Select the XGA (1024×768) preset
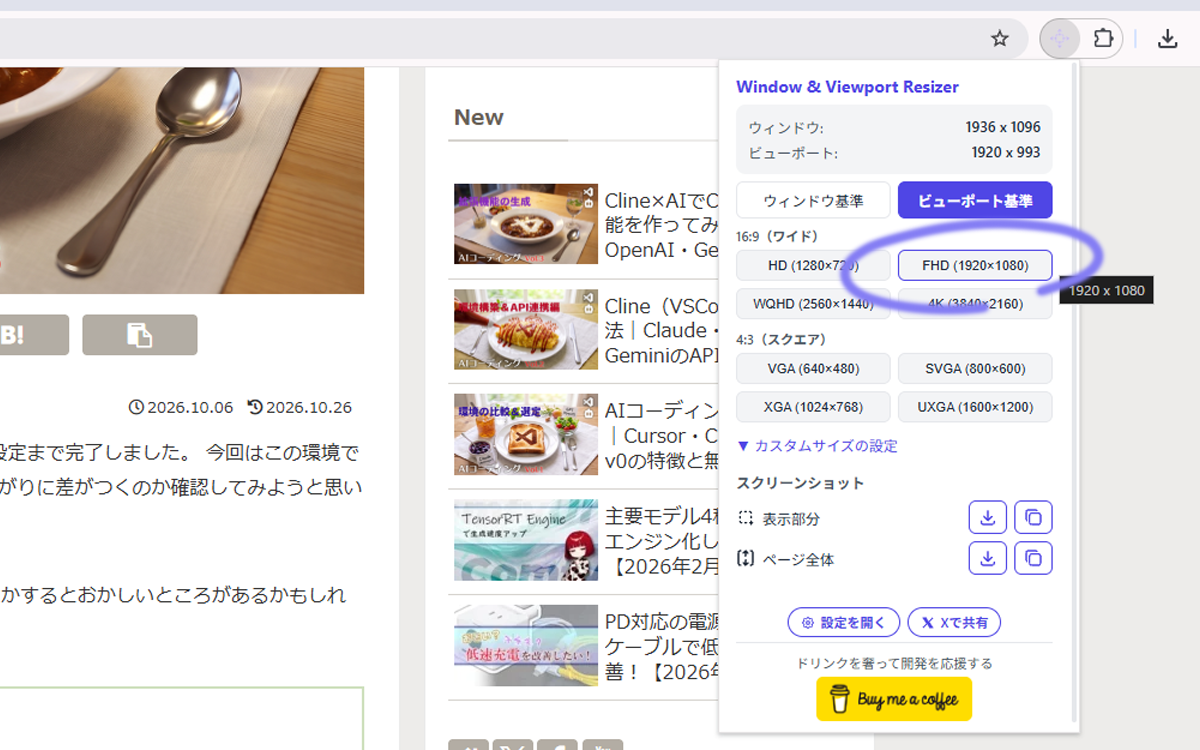This screenshot has height=750, width=1200. point(813,407)
